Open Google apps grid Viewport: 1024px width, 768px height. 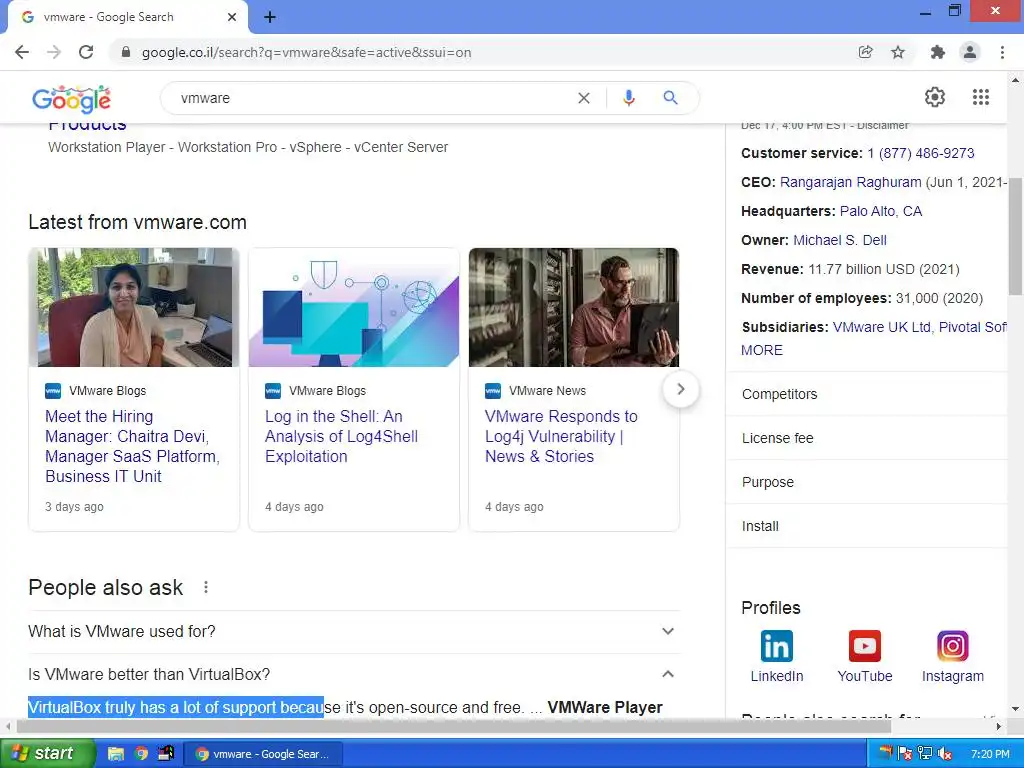click(981, 97)
